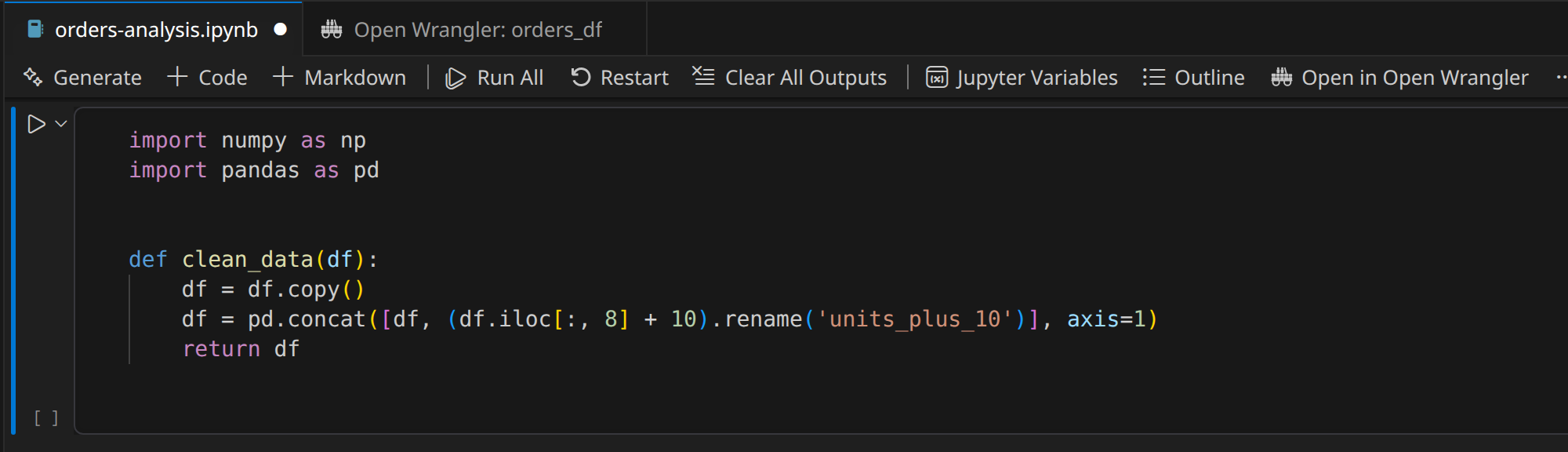Screen dimensions: 1568x452
Task: Open the more actions ellipsis menu
Action: click(x=1560, y=77)
